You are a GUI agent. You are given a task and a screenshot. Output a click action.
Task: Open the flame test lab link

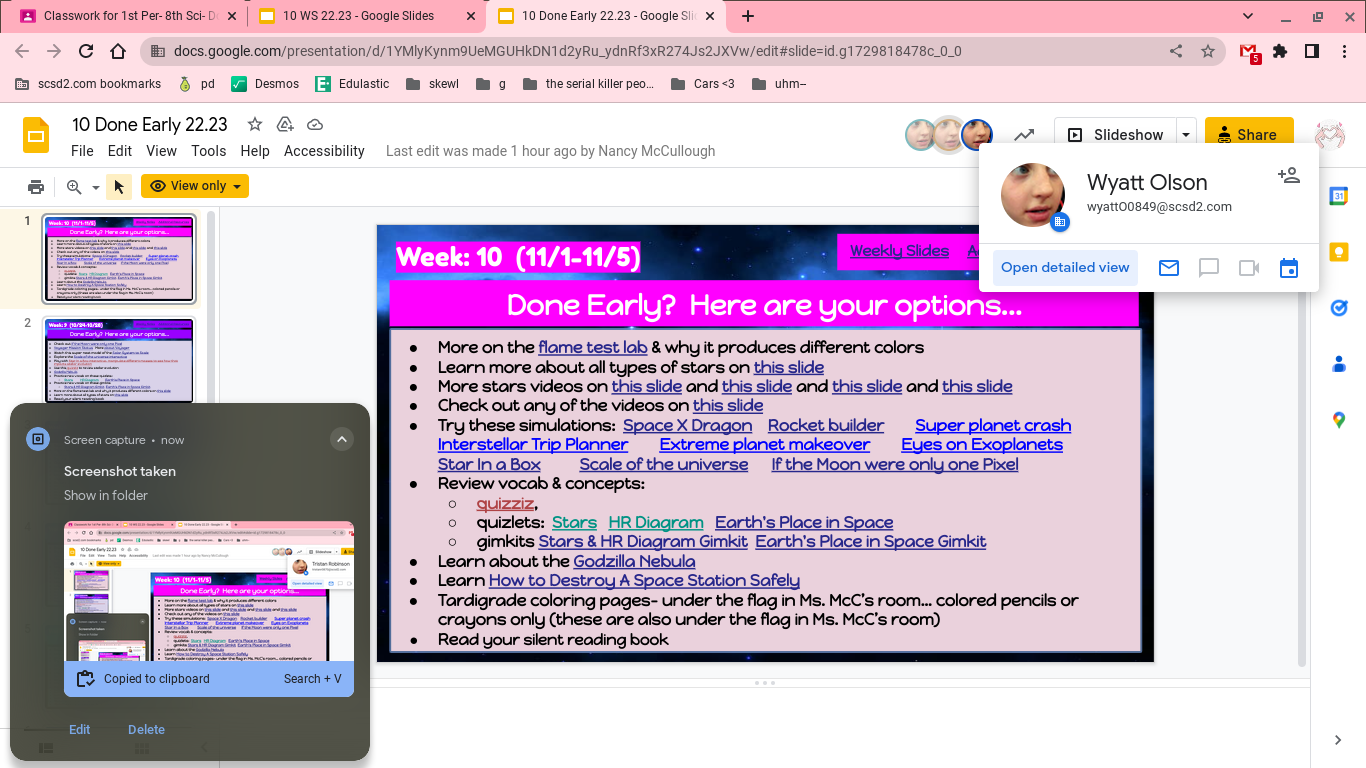click(x=593, y=347)
